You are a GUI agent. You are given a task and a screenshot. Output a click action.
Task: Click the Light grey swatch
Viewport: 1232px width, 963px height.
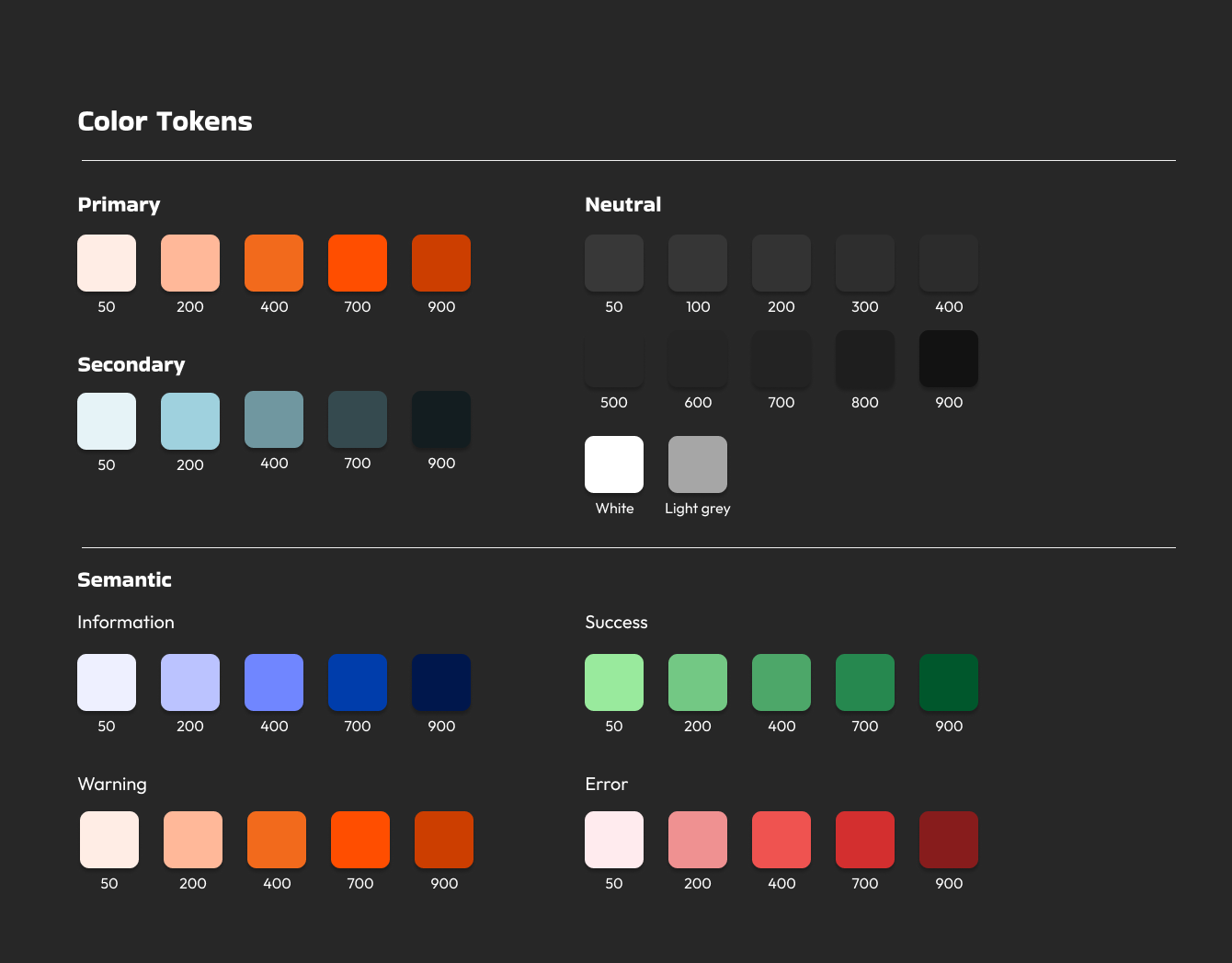click(x=698, y=464)
